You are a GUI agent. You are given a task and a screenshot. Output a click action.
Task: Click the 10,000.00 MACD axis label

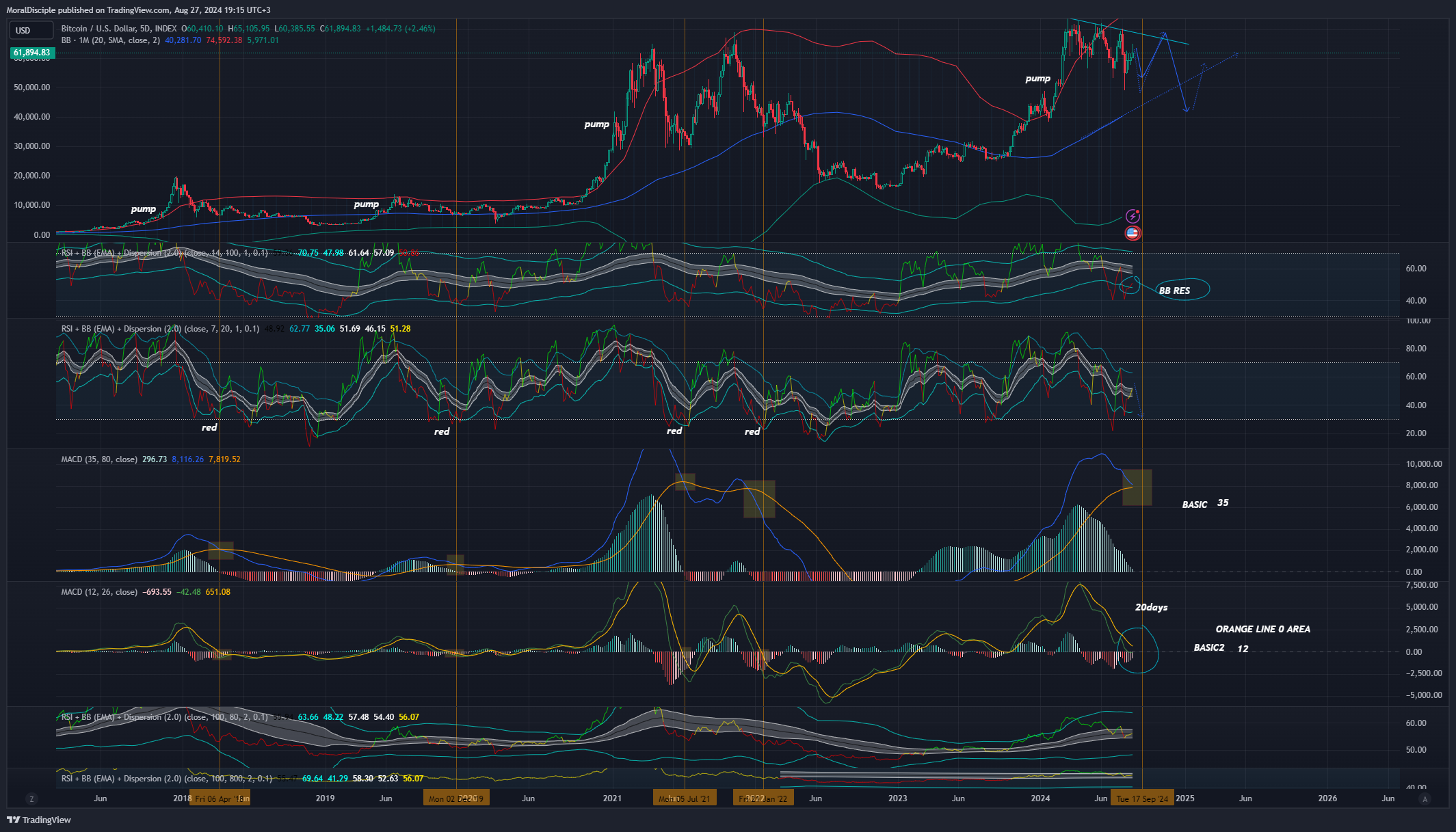coord(1424,464)
